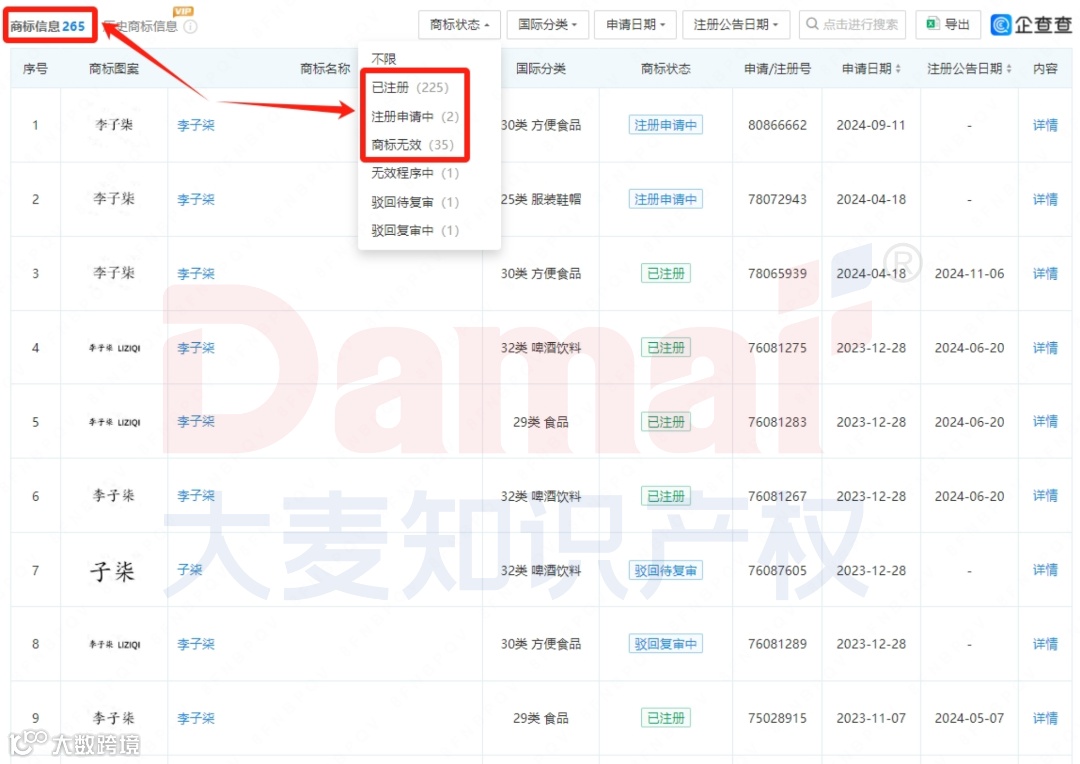Click the 李子柒 name link in row 4
1080x764 pixels.
(x=196, y=348)
